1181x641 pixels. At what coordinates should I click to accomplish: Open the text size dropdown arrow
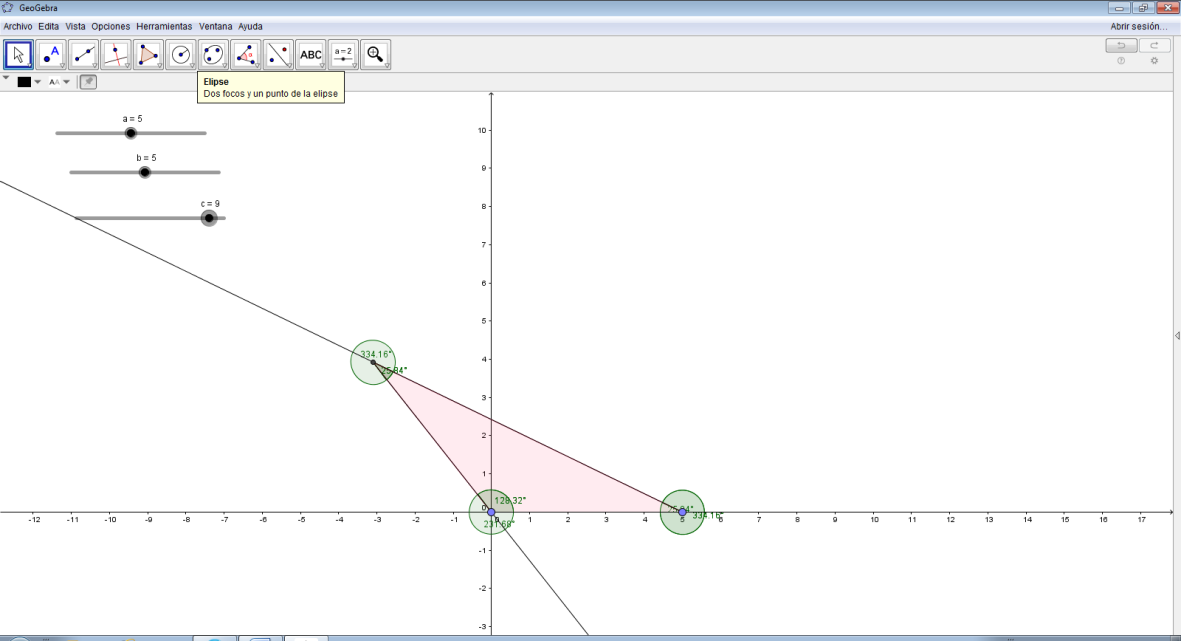coord(66,82)
